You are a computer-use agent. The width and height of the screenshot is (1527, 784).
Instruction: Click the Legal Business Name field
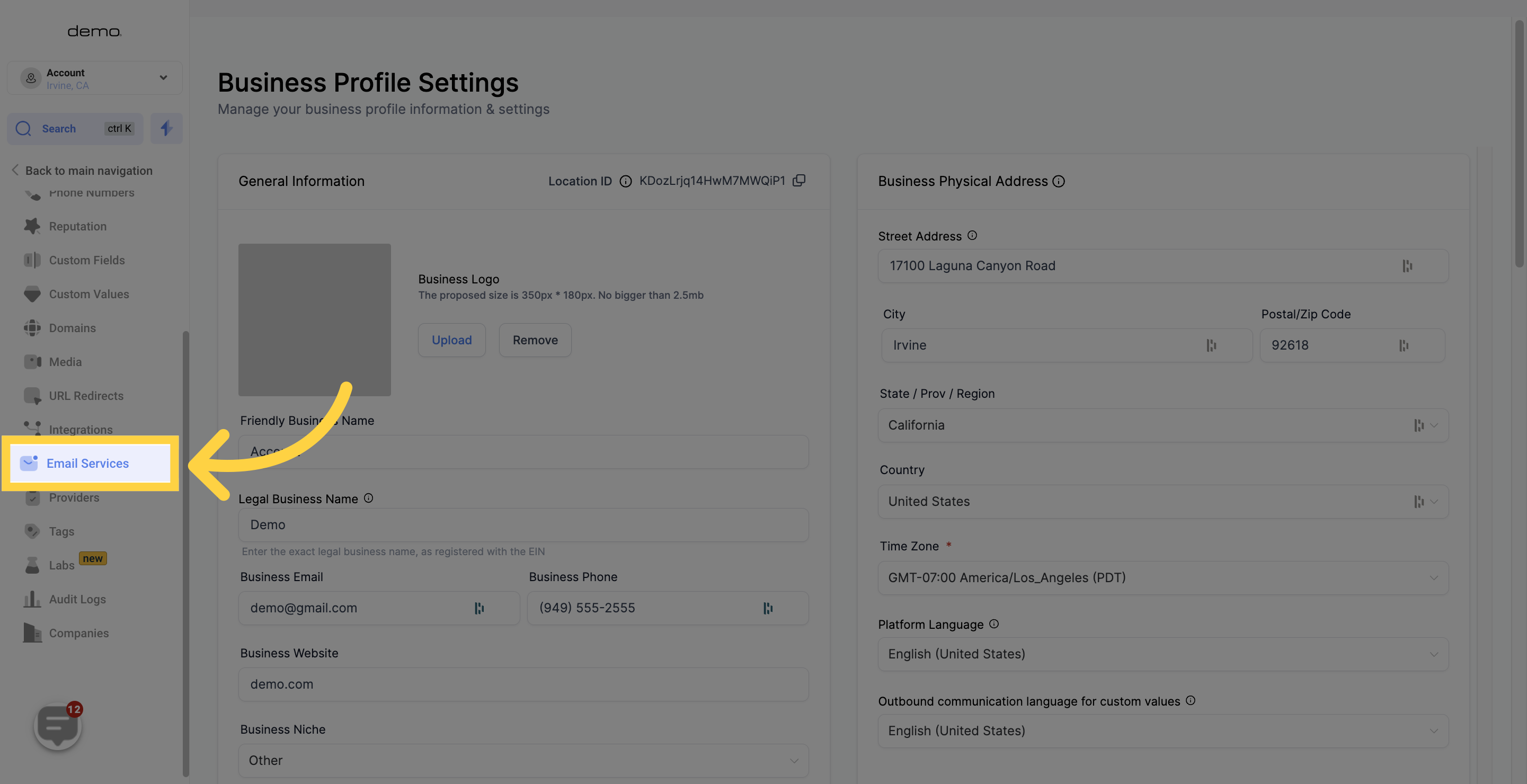(x=523, y=524)
